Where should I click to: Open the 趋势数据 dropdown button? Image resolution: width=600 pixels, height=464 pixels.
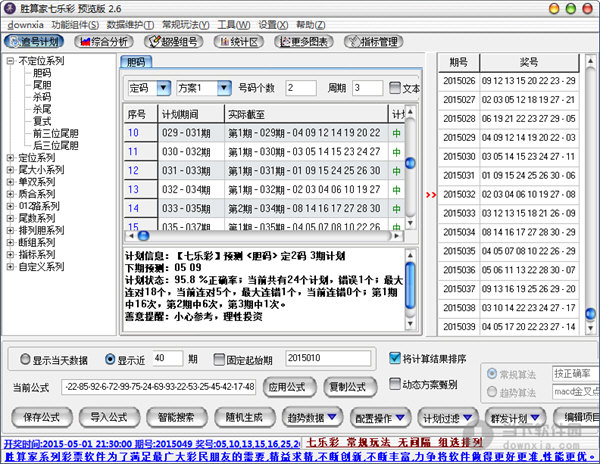pyautogui.click(x=312, y=417)
